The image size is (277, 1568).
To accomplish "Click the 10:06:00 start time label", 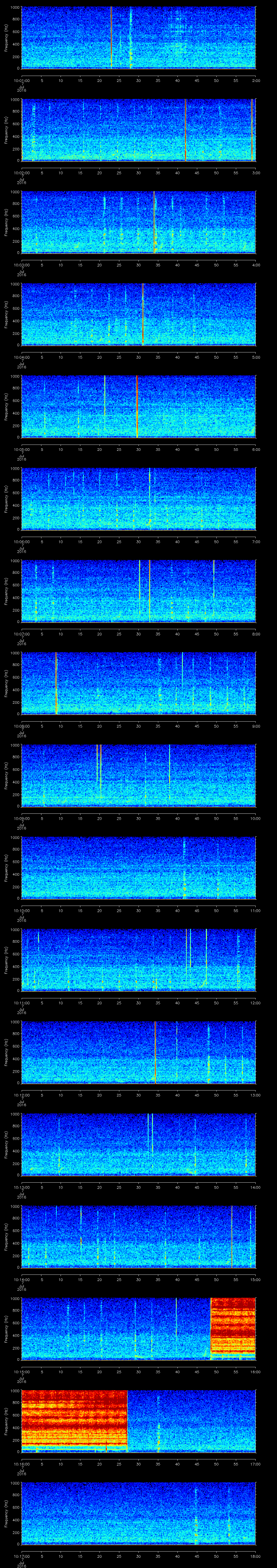I will 22,542.
